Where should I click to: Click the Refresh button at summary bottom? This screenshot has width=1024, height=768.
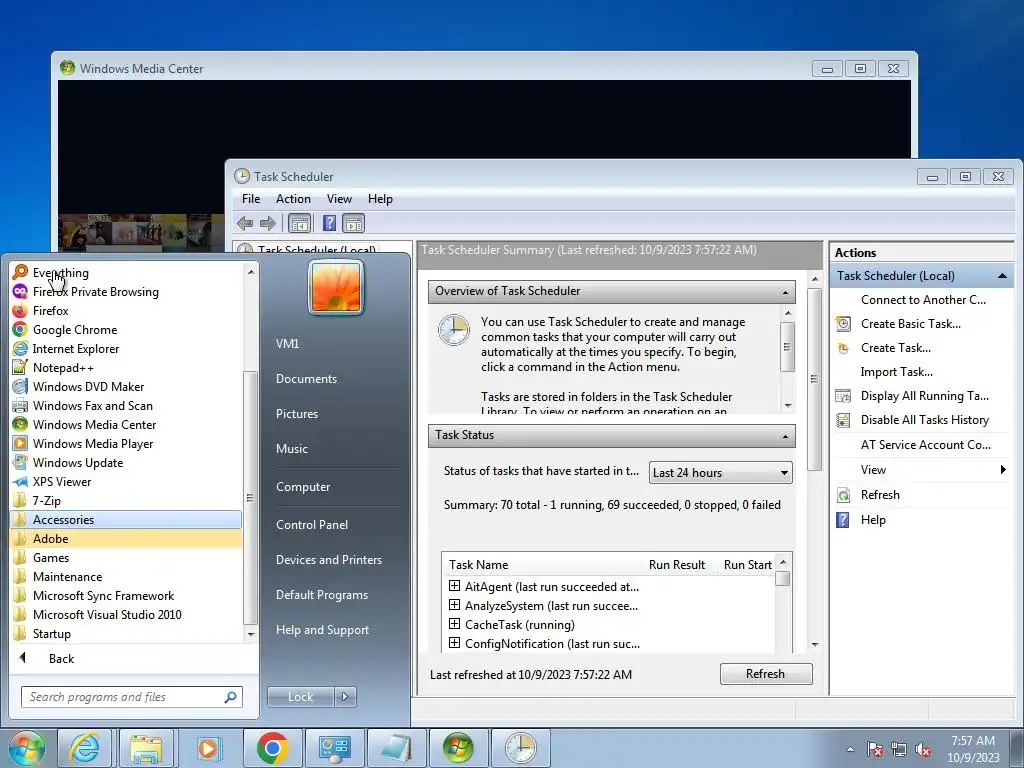765,673
